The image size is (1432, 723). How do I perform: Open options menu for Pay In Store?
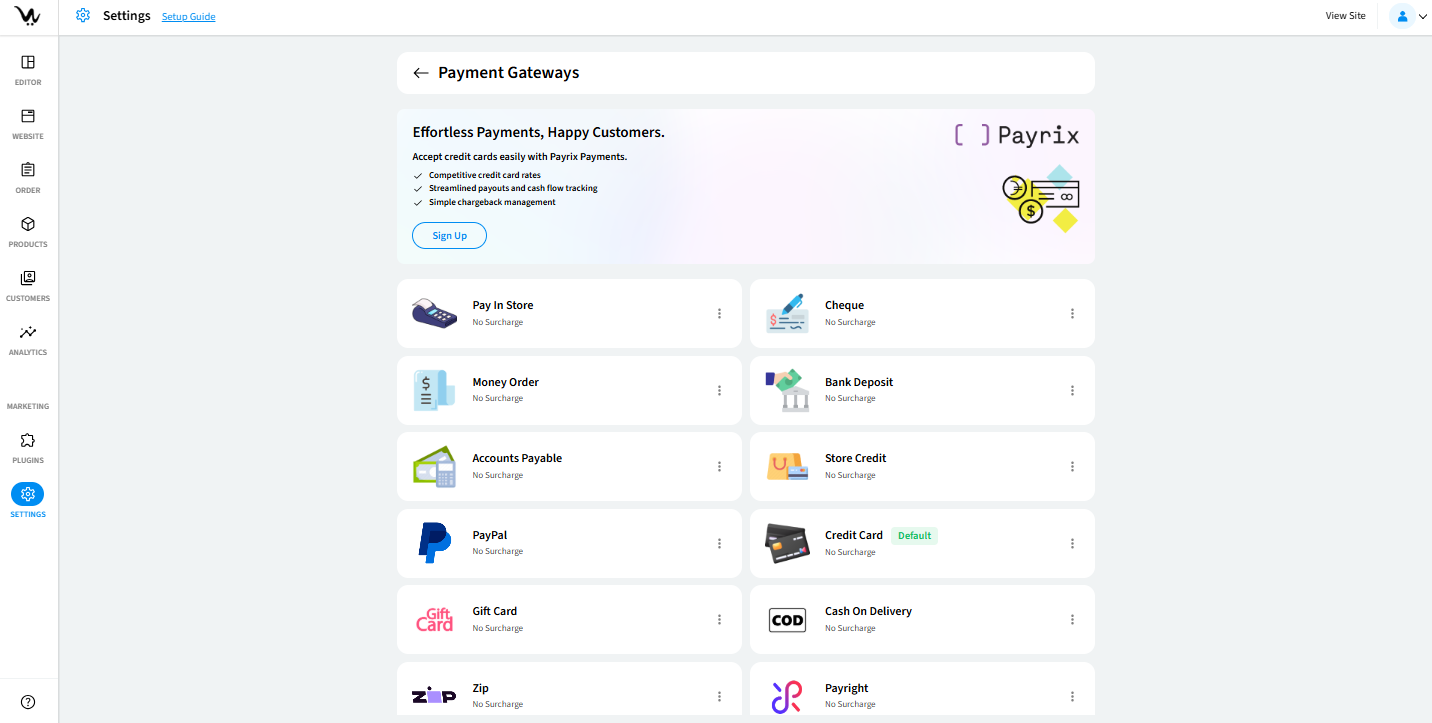click(x=719, y=314)
